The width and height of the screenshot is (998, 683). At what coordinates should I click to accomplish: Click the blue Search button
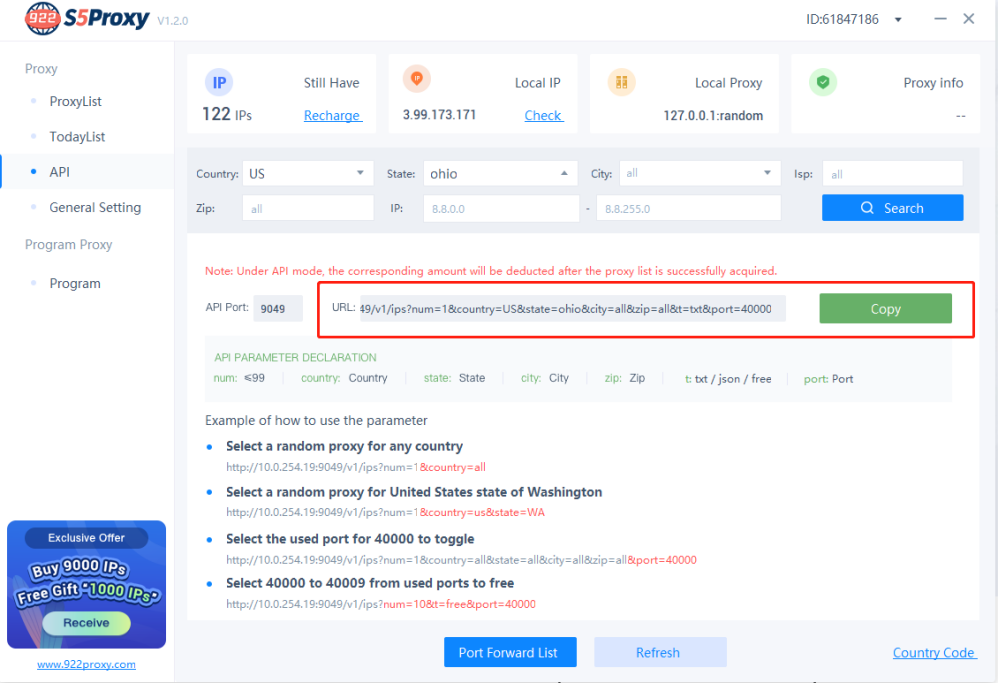click(892, 208)
